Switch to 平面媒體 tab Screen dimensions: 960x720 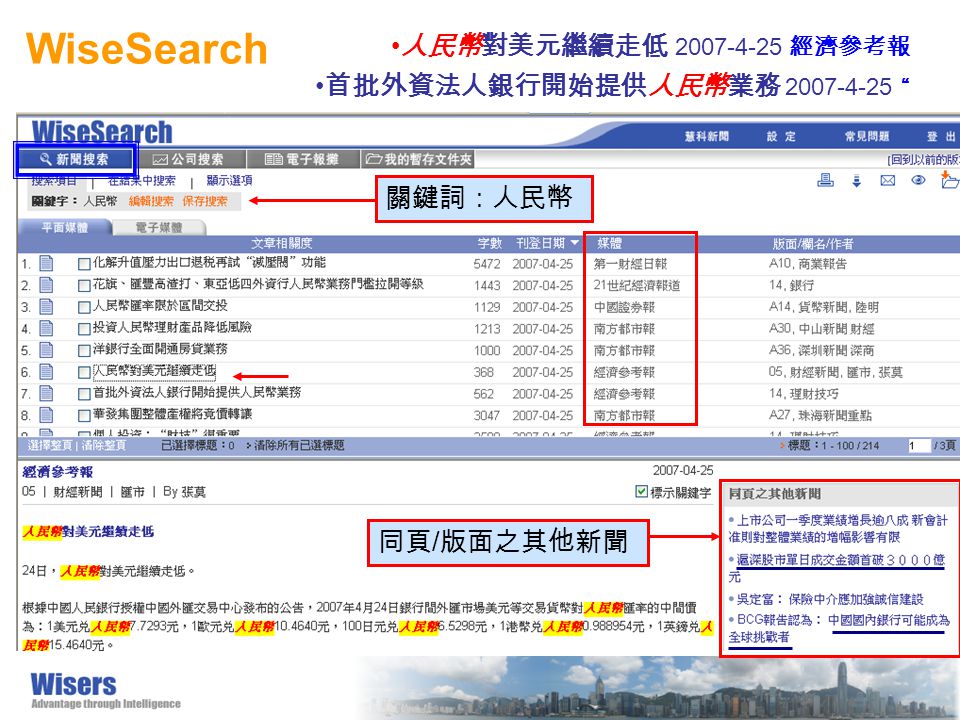pos(65,228)
